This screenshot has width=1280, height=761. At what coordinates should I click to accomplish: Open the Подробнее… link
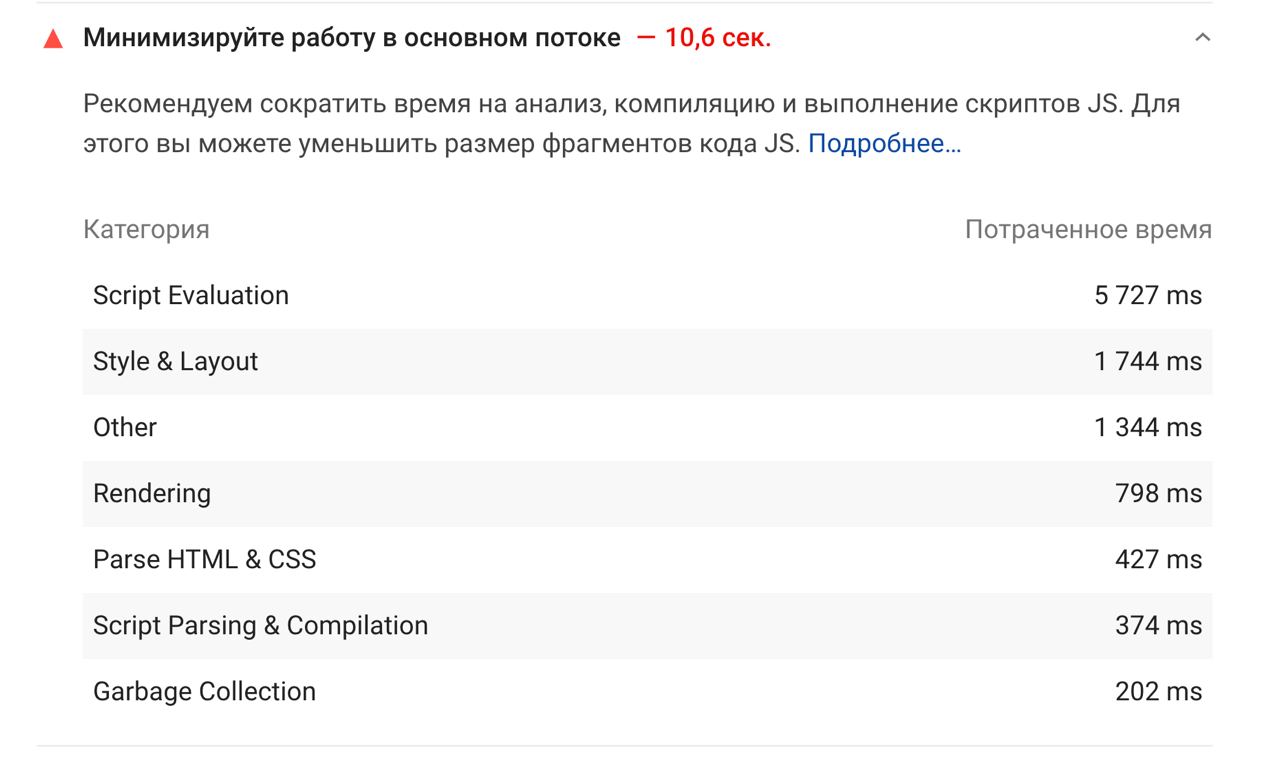pyautogui.click(x=884, y=144)
